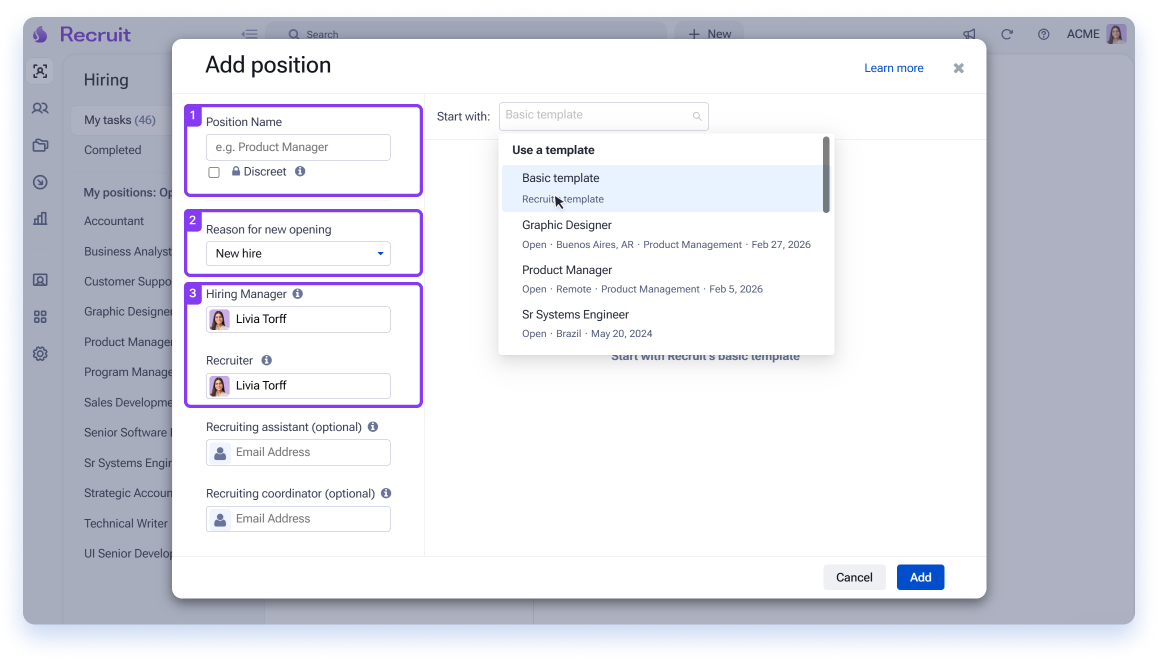Click the lock icon next to Discreet

pos(236,171)
